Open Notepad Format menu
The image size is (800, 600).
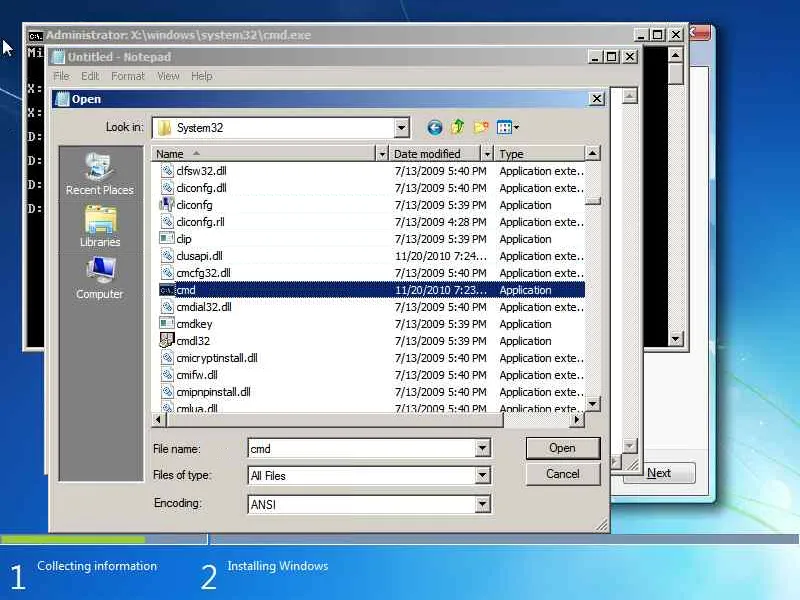128,76
